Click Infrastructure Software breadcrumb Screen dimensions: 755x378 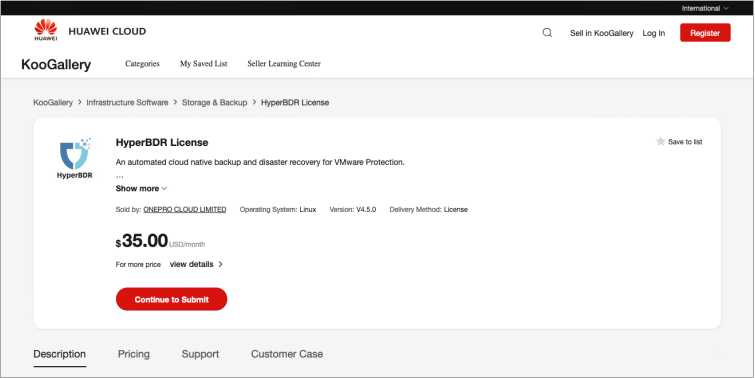tap(128, 103)
